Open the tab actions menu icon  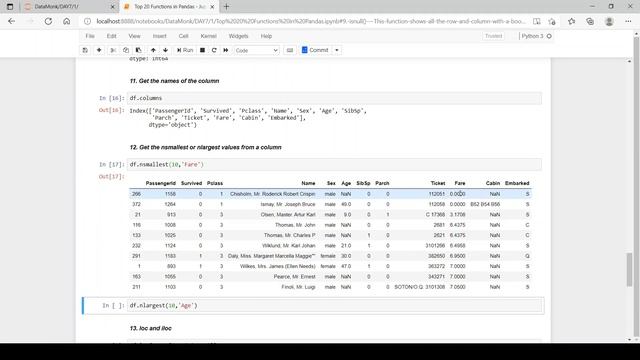[x=10, y=7]
